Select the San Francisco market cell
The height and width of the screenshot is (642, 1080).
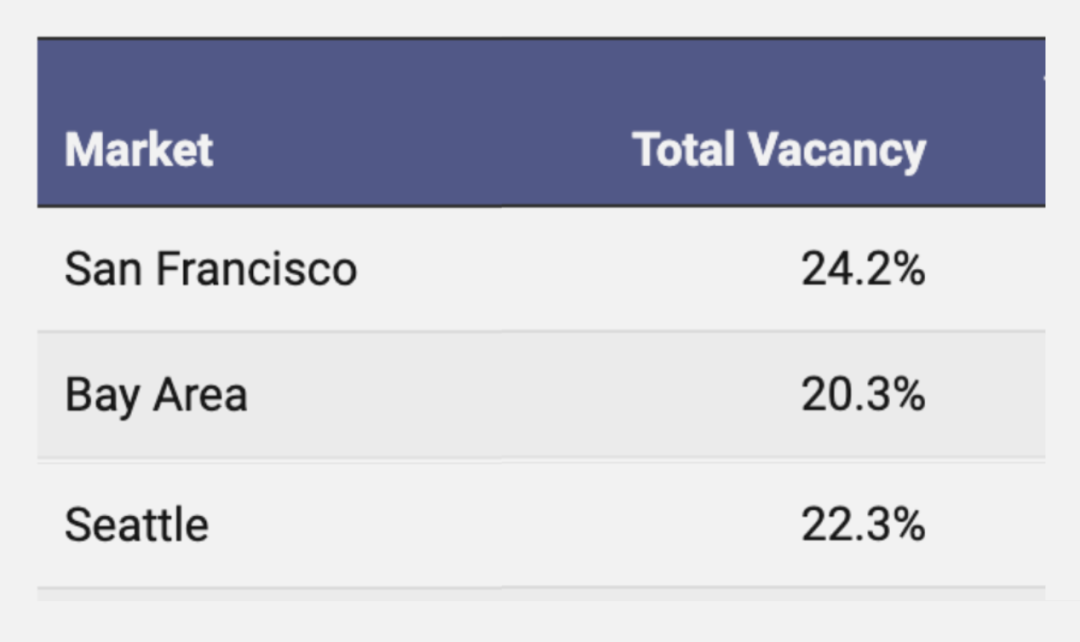click(x=211, y=269)
